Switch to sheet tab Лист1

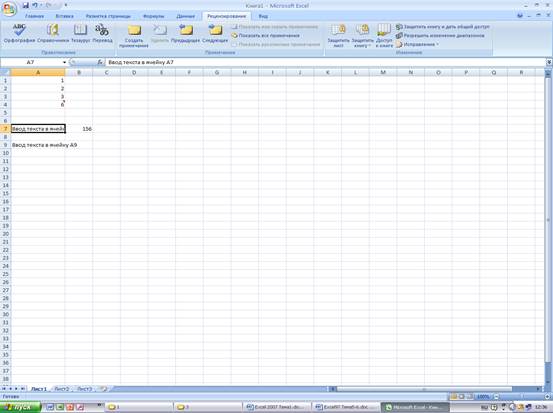pos(39,389)
